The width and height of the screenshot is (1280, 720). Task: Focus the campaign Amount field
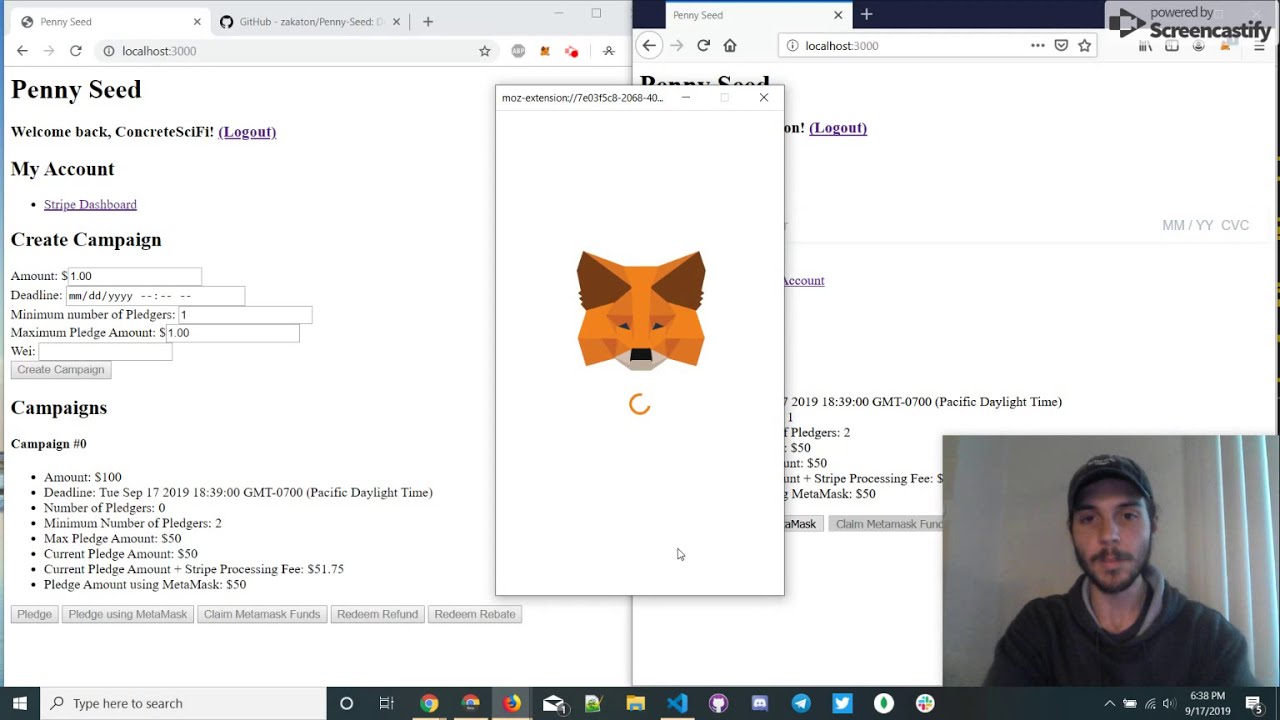(x=135, y=276)
